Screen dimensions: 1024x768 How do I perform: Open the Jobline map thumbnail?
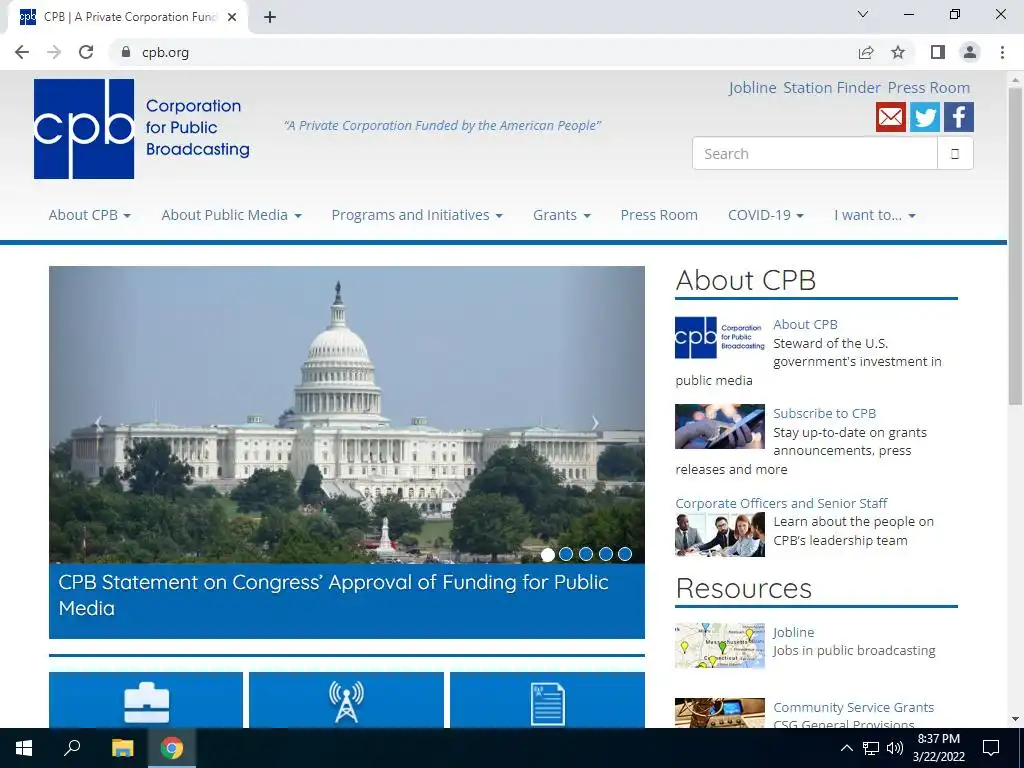coord(720,645)
